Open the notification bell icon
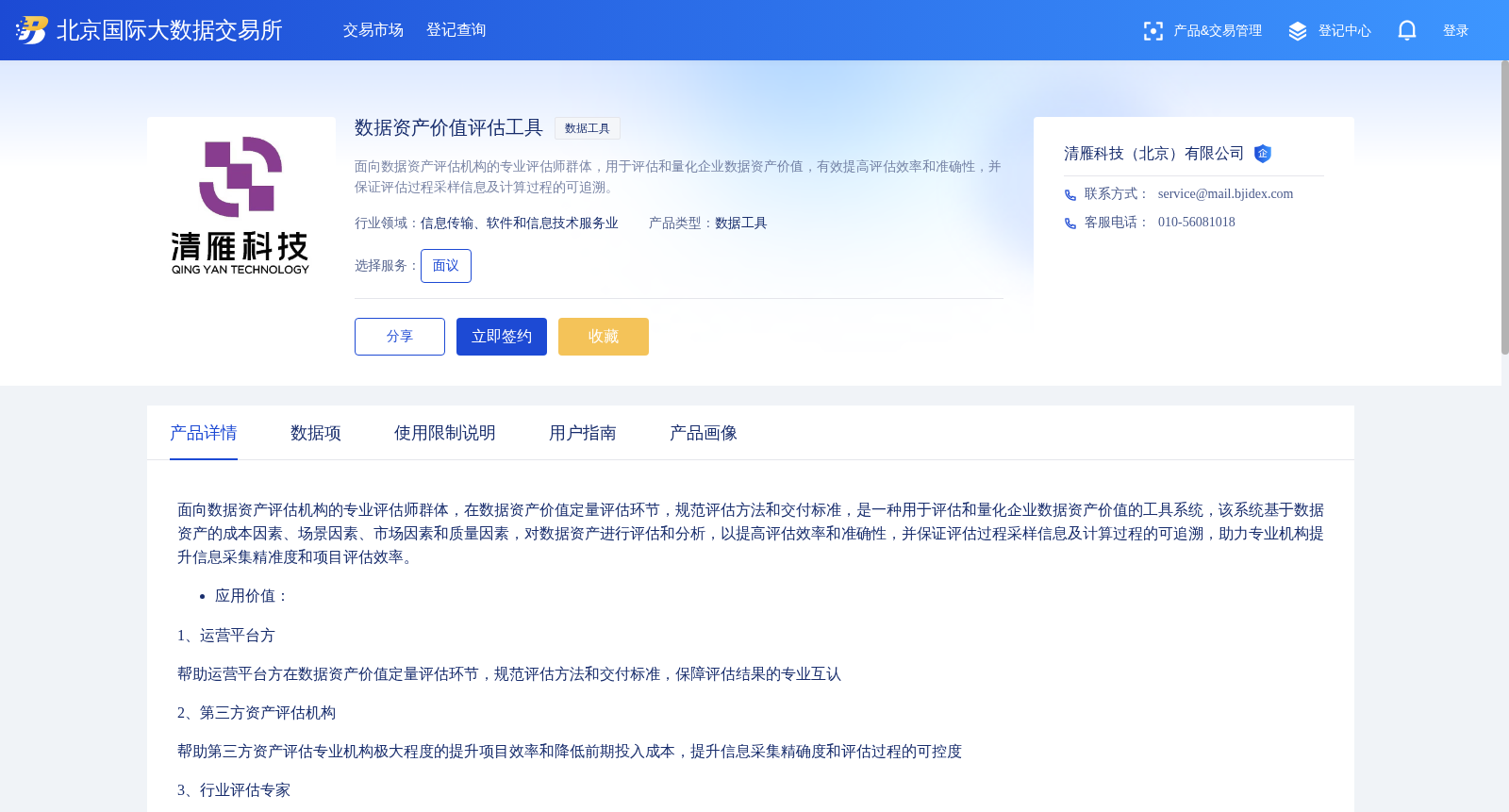Screen dimensions: 1509x812 click(1407, 30)
